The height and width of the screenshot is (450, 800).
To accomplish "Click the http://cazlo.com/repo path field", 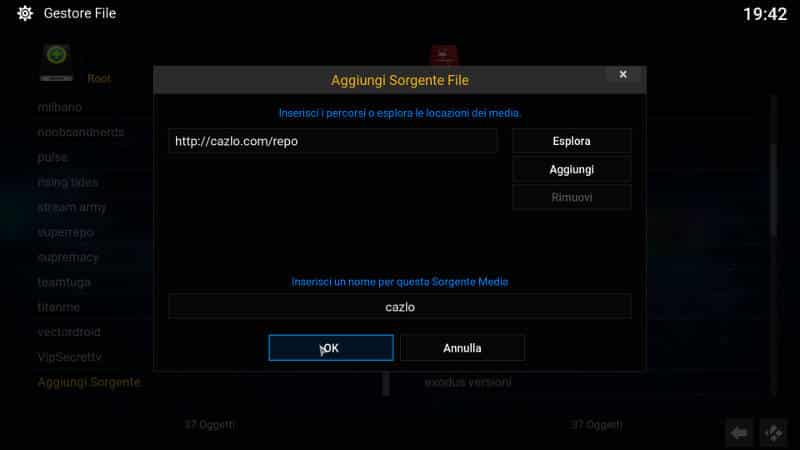I will click(333, 141).
